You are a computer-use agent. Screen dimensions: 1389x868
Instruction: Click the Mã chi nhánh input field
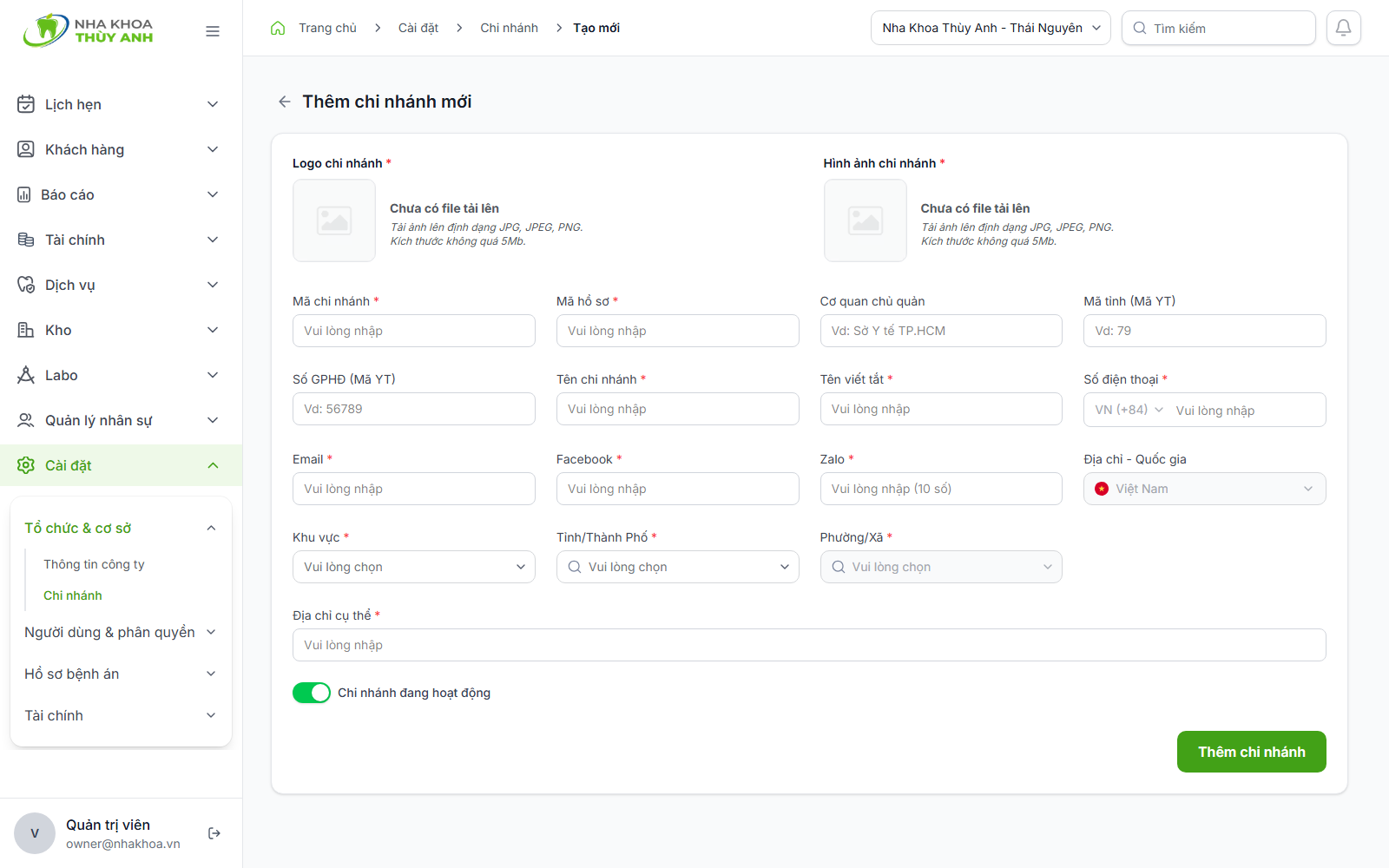(414, 331)
